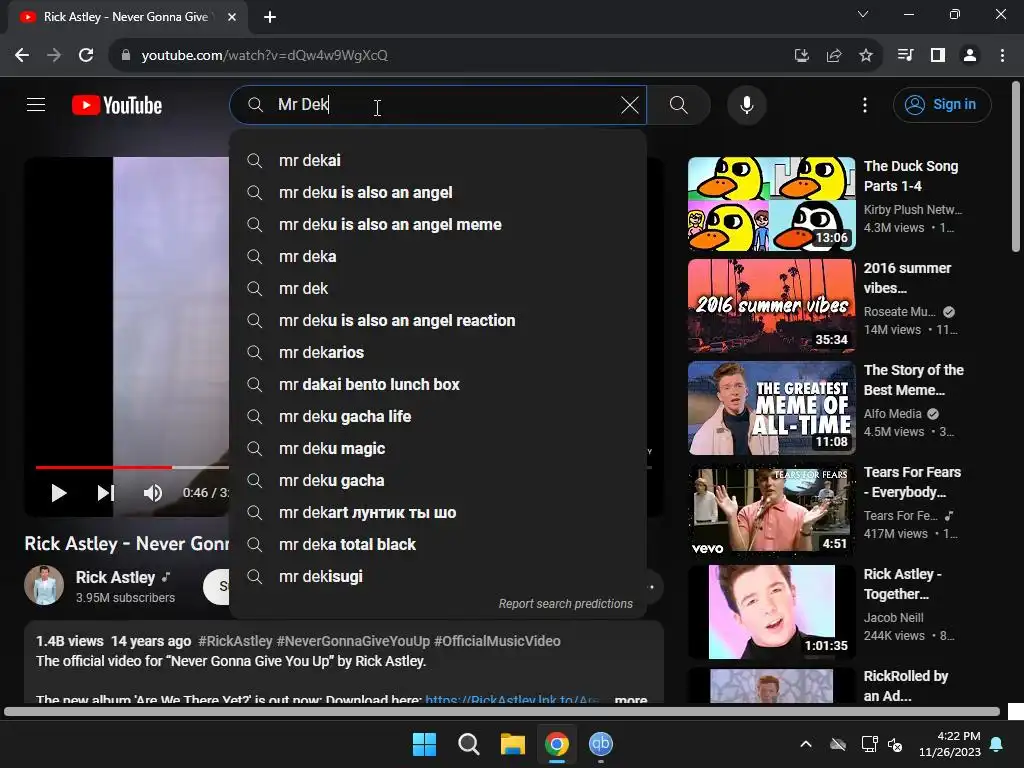Click the #RickAstley hashtag
The width and height of the screenshot is (1024, 768).
point(235,641)
